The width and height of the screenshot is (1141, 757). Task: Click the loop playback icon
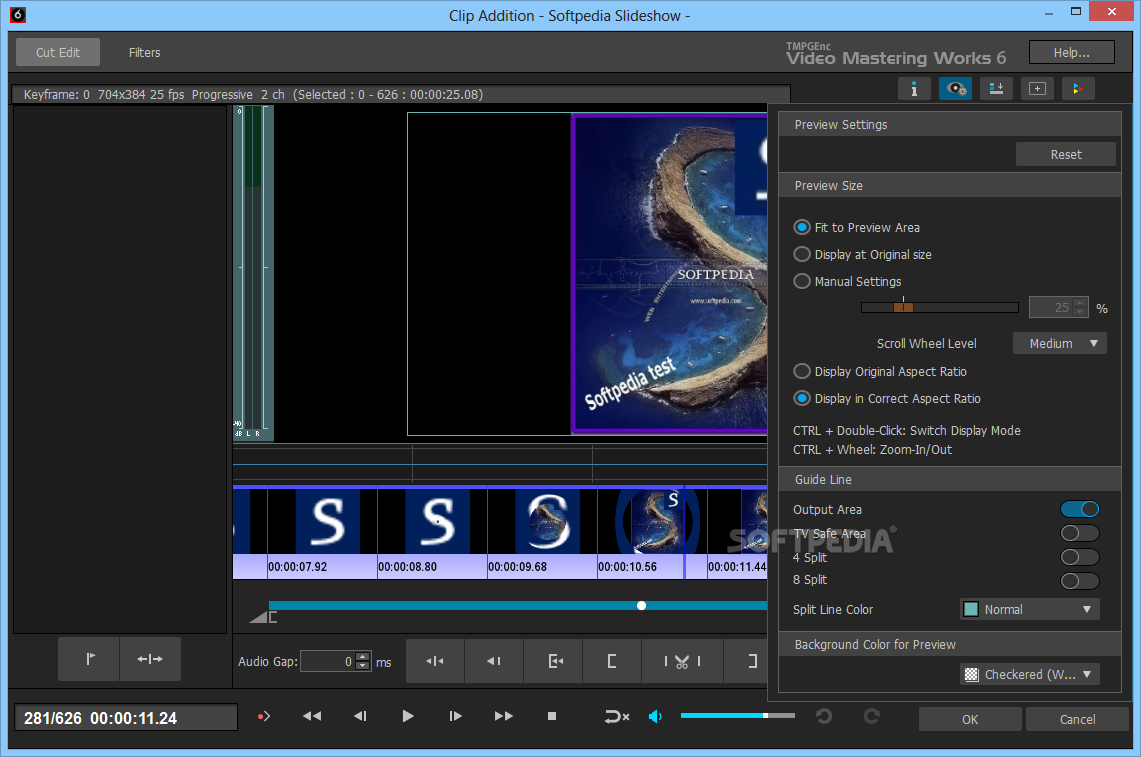pyautogui.click(x=616, y=716)
